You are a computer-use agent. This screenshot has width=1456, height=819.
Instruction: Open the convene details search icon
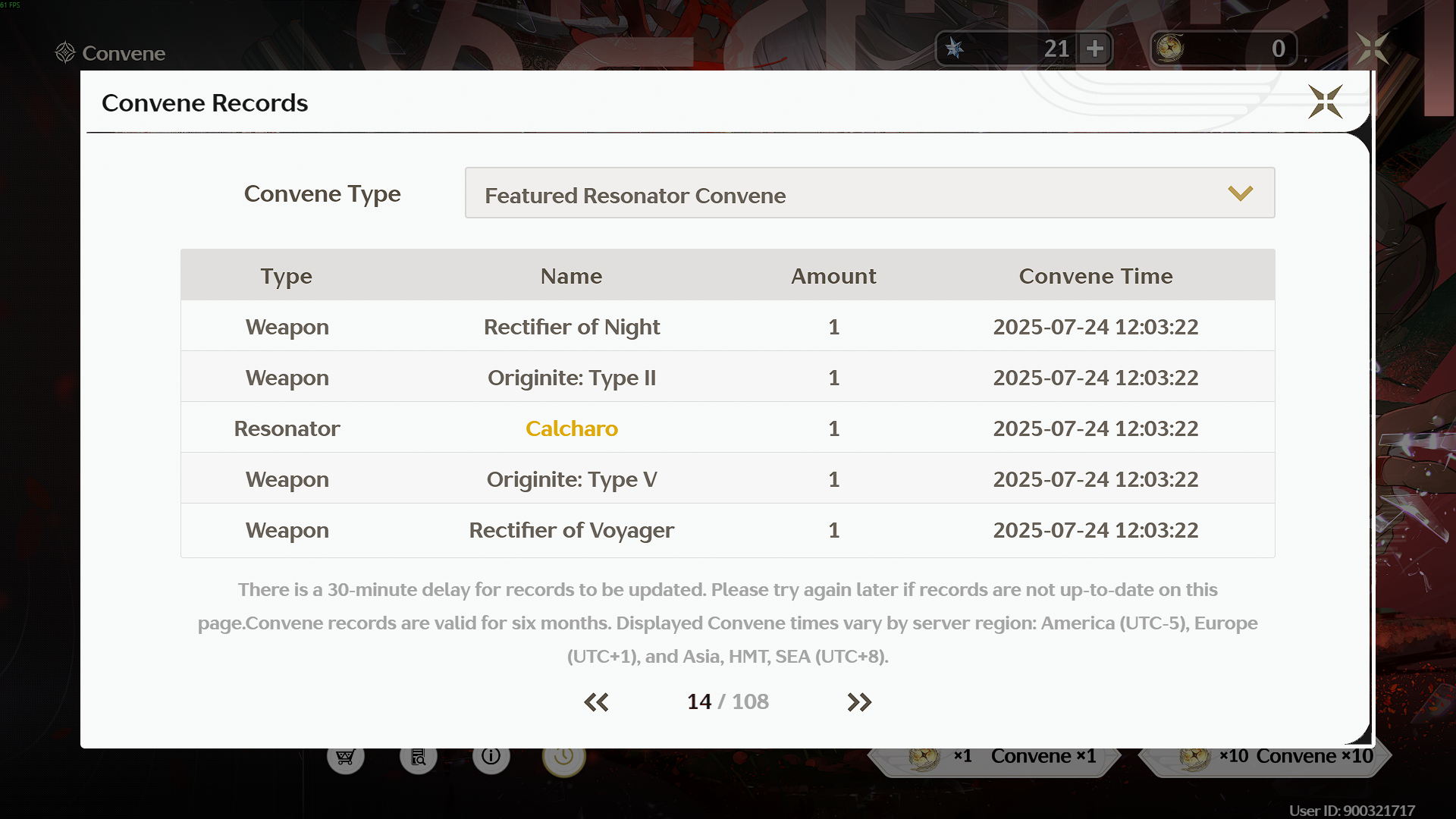[419, 756]
